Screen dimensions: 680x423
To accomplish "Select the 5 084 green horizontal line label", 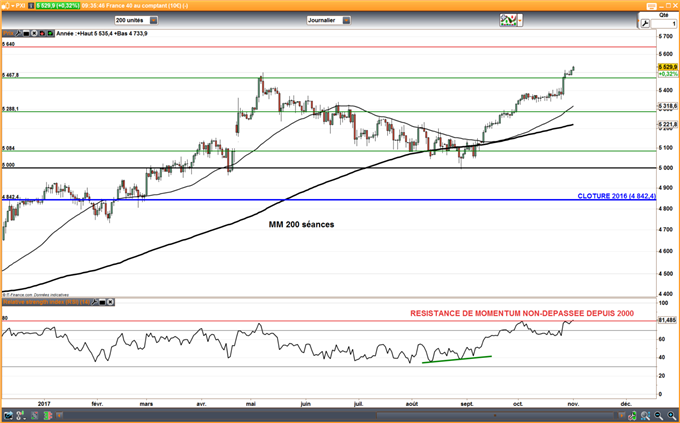I will point(8,148).
